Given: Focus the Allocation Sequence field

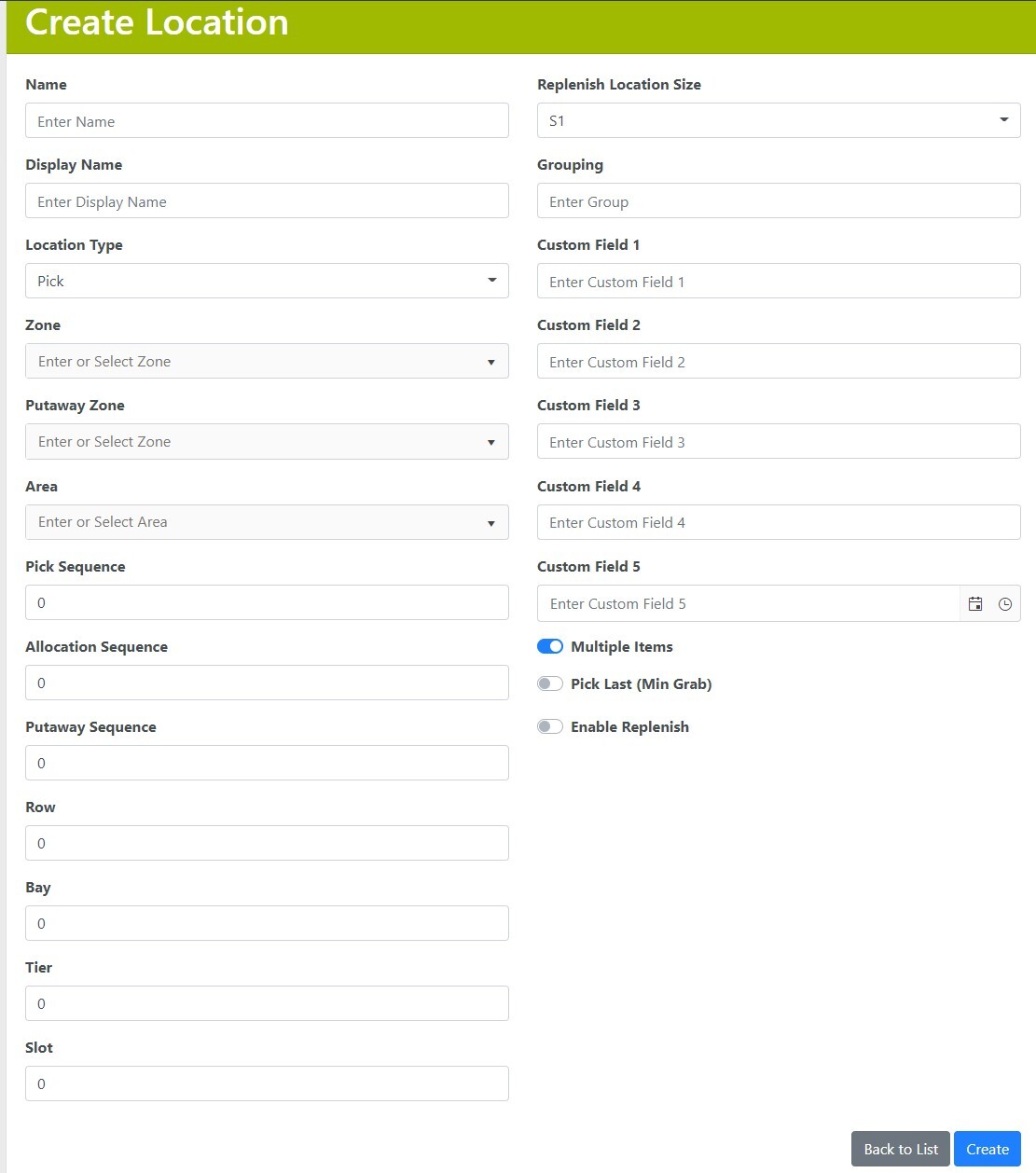Looking at the screenshot, I should tap(267, 683).
